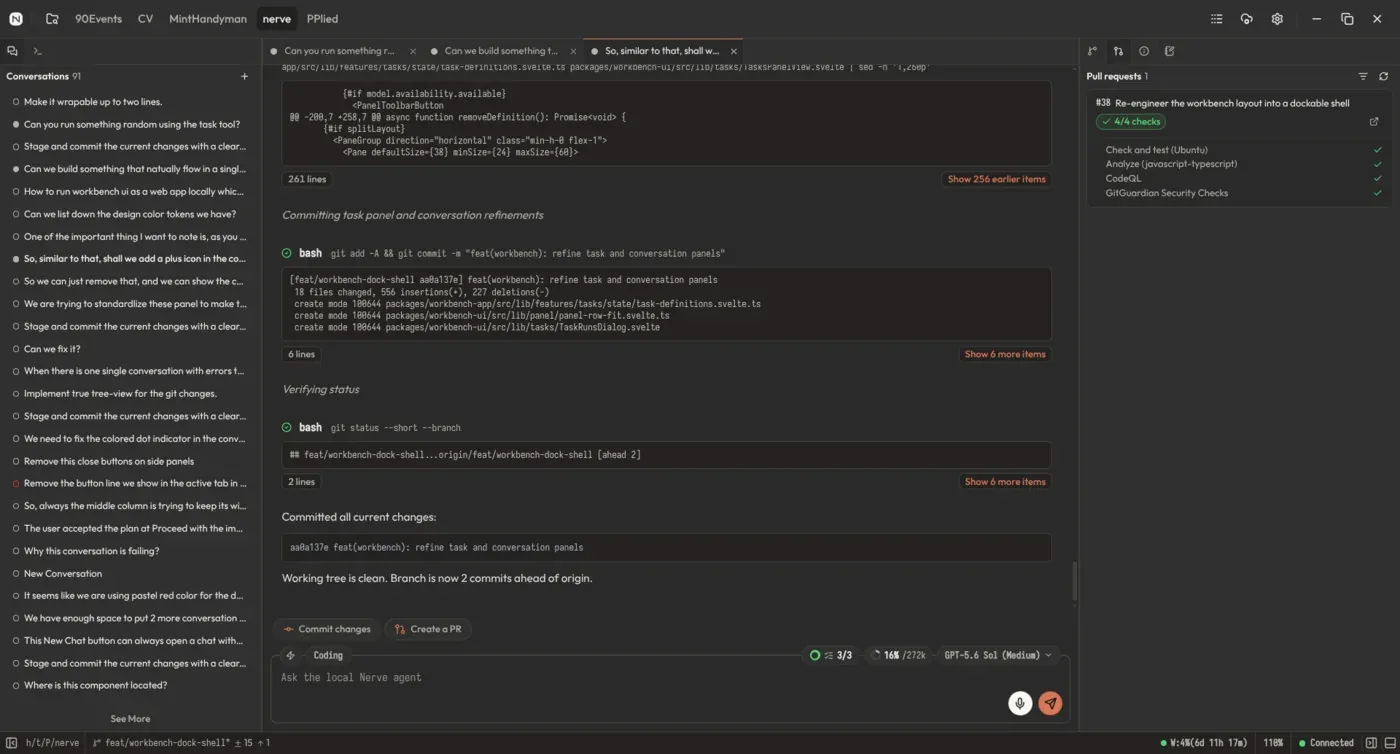
Task: Open the info panel icon
Action: click(x=1144, y=51)
